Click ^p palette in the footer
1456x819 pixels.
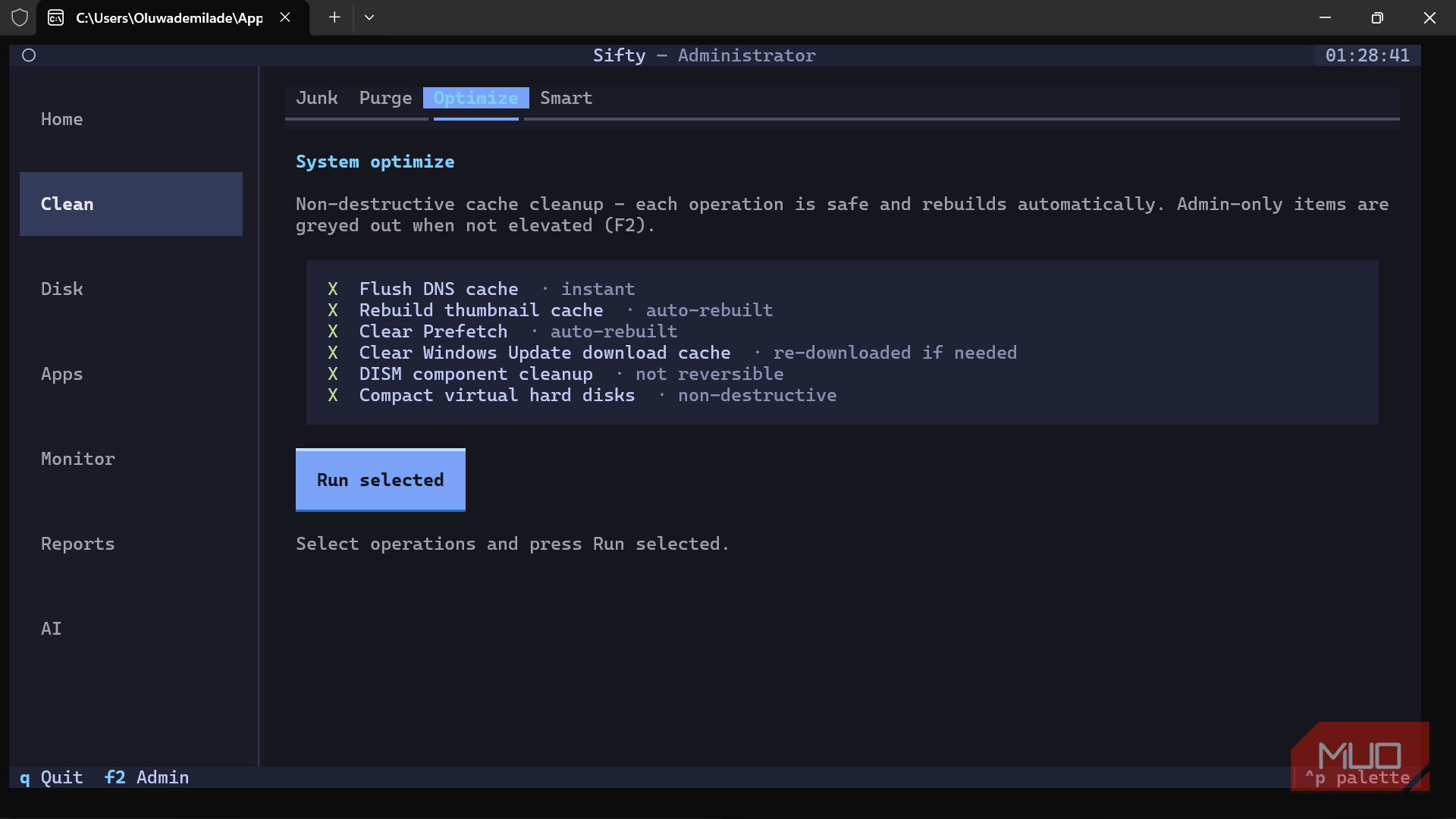coord(1357,777)
